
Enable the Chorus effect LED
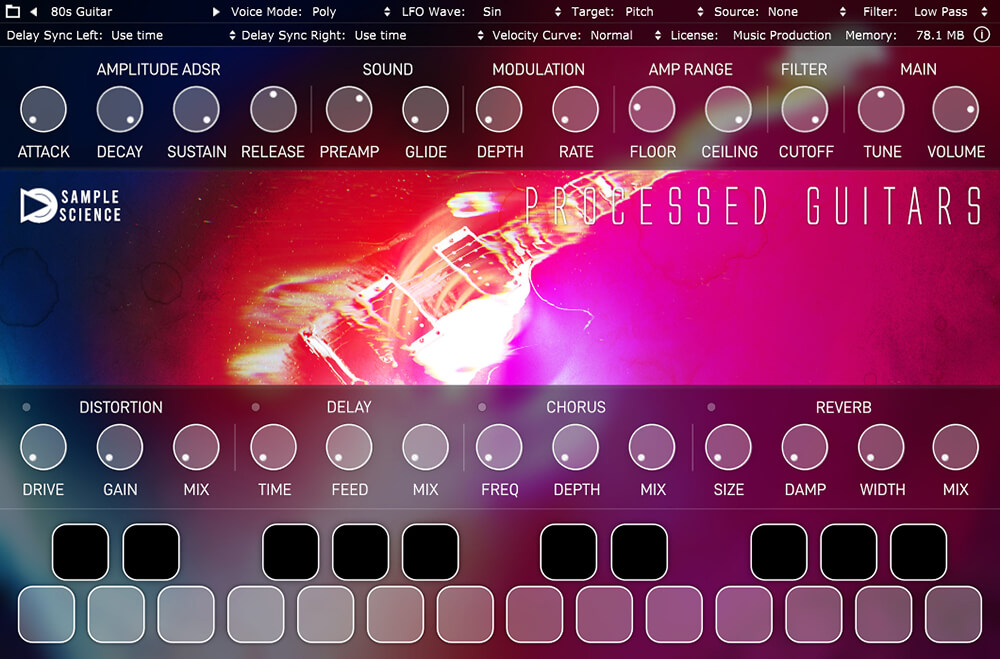click(x=482, y=407)
